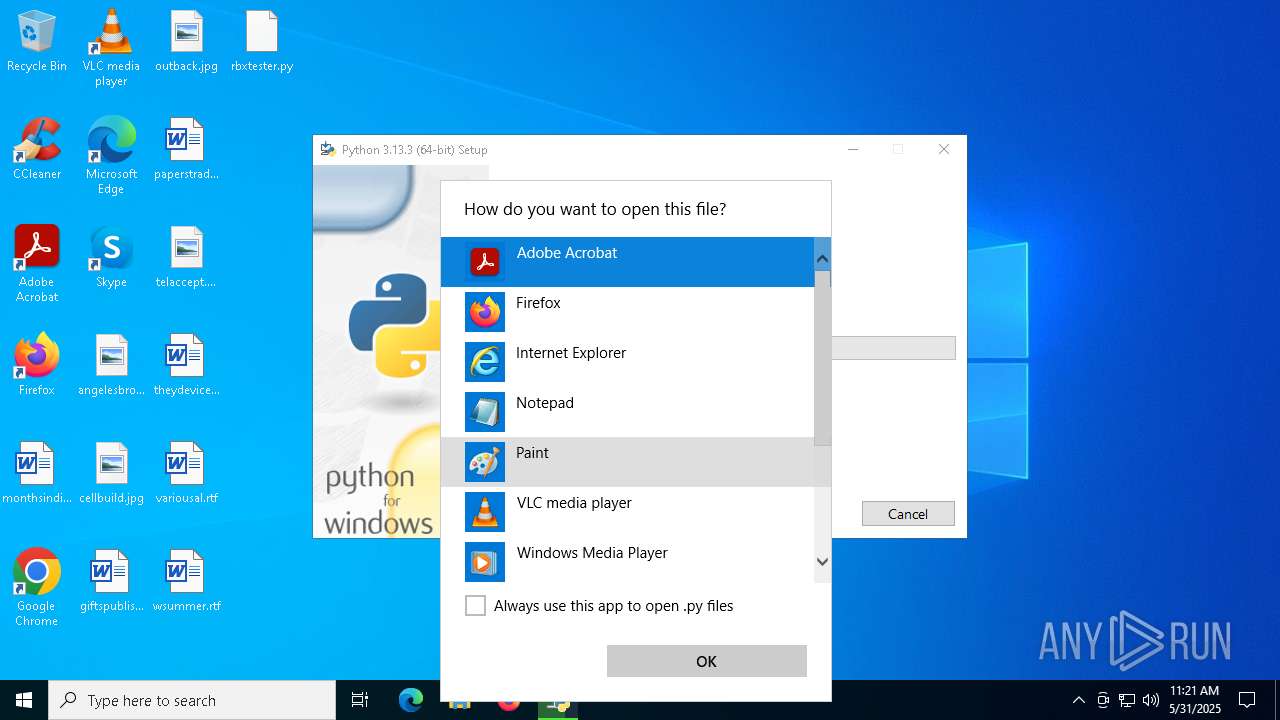
Task: Select the theydevice document on desktop
Action: 186,366
